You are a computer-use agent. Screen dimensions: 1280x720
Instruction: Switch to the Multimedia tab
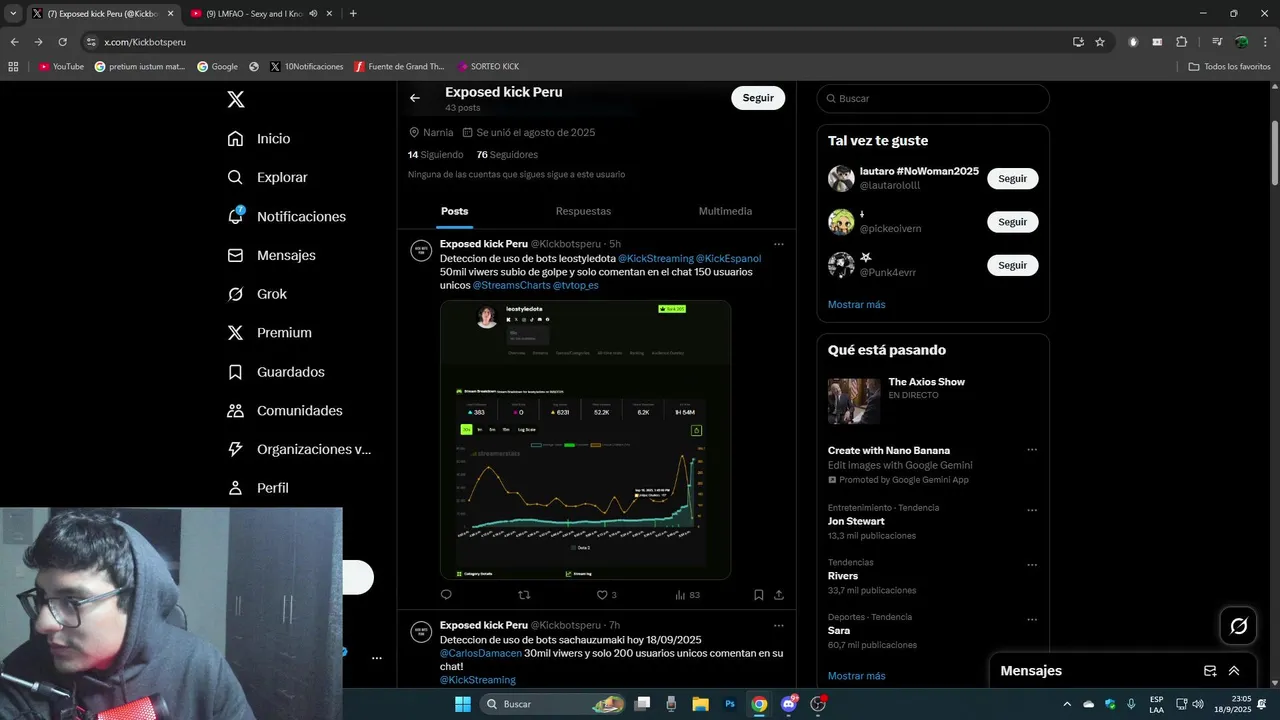pos(725,211)
